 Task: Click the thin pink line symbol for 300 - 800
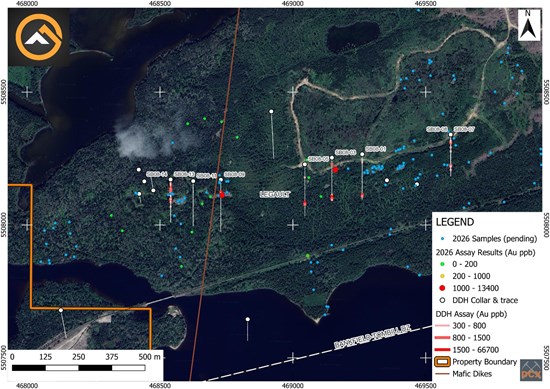442,326
